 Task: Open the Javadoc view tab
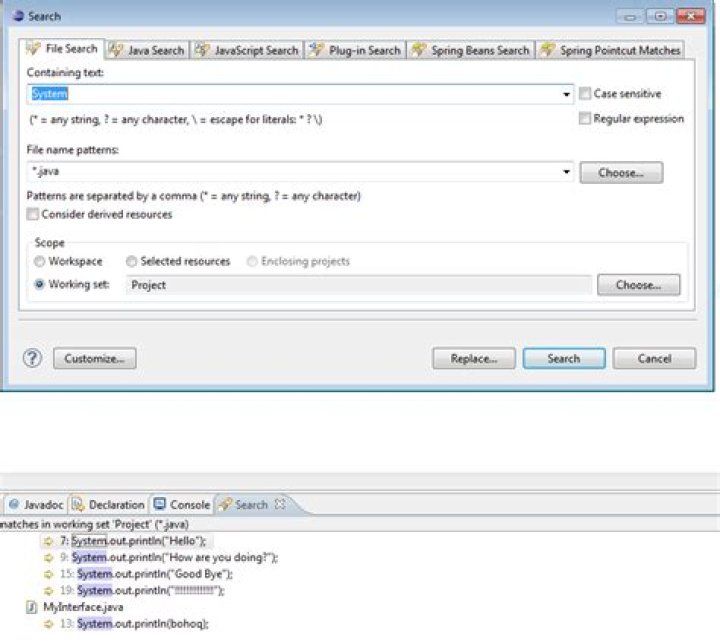pos(36,505)
